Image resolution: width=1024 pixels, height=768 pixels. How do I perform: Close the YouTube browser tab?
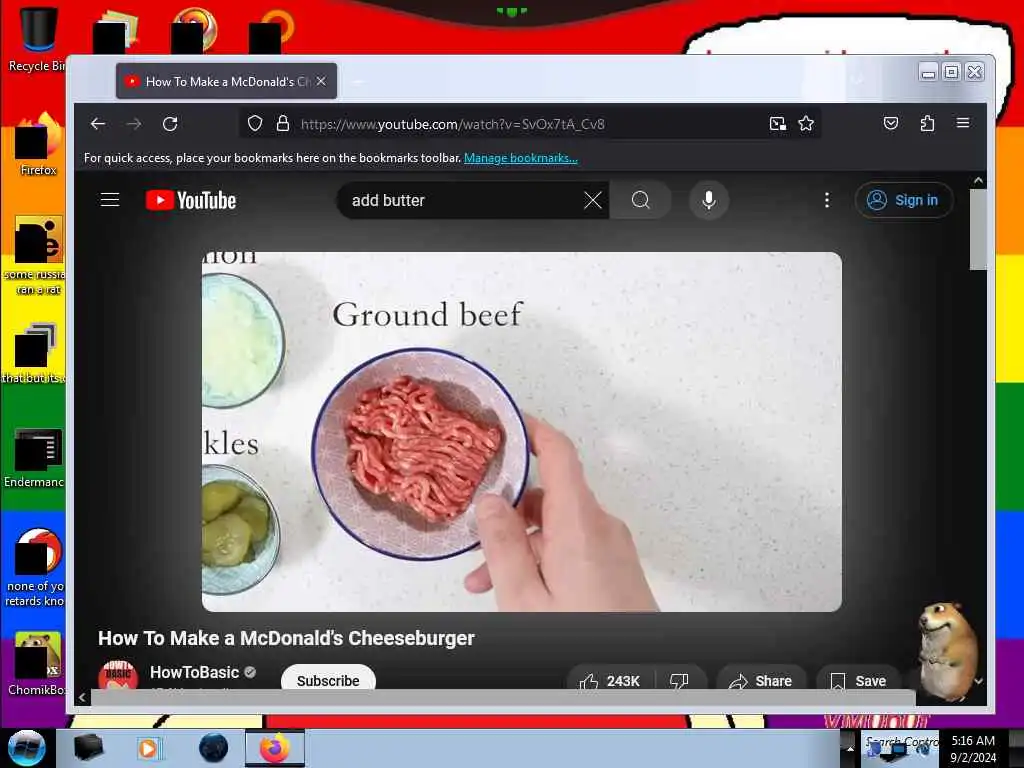(x=321, y=81)
